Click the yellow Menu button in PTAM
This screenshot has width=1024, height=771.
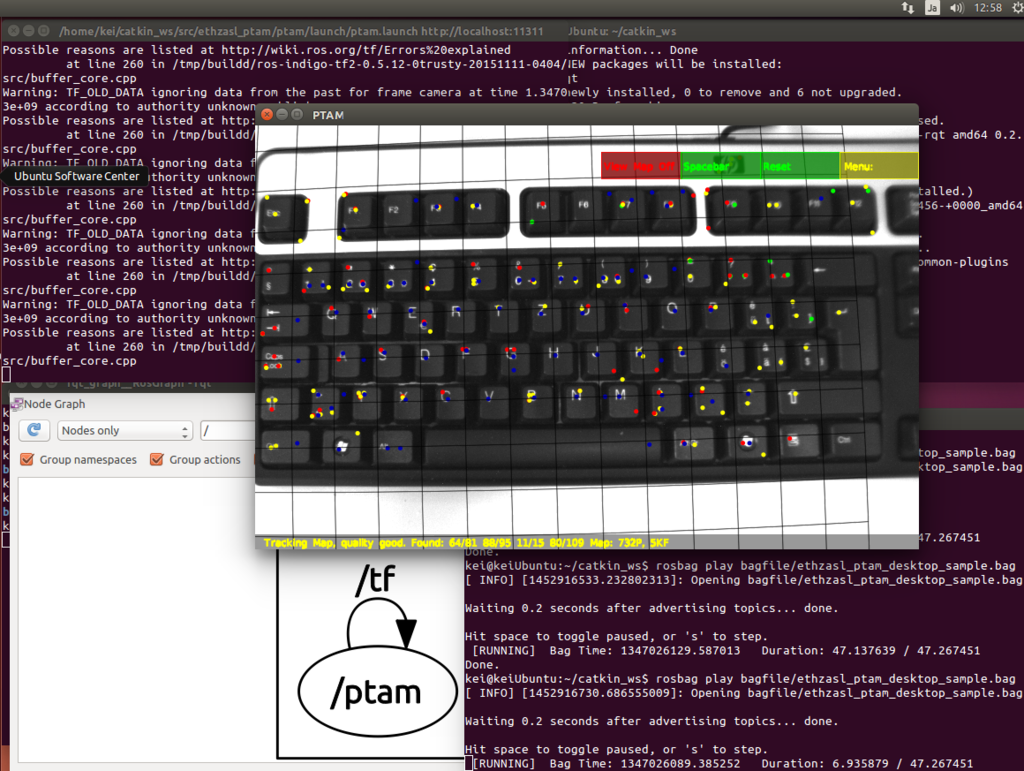879,166
